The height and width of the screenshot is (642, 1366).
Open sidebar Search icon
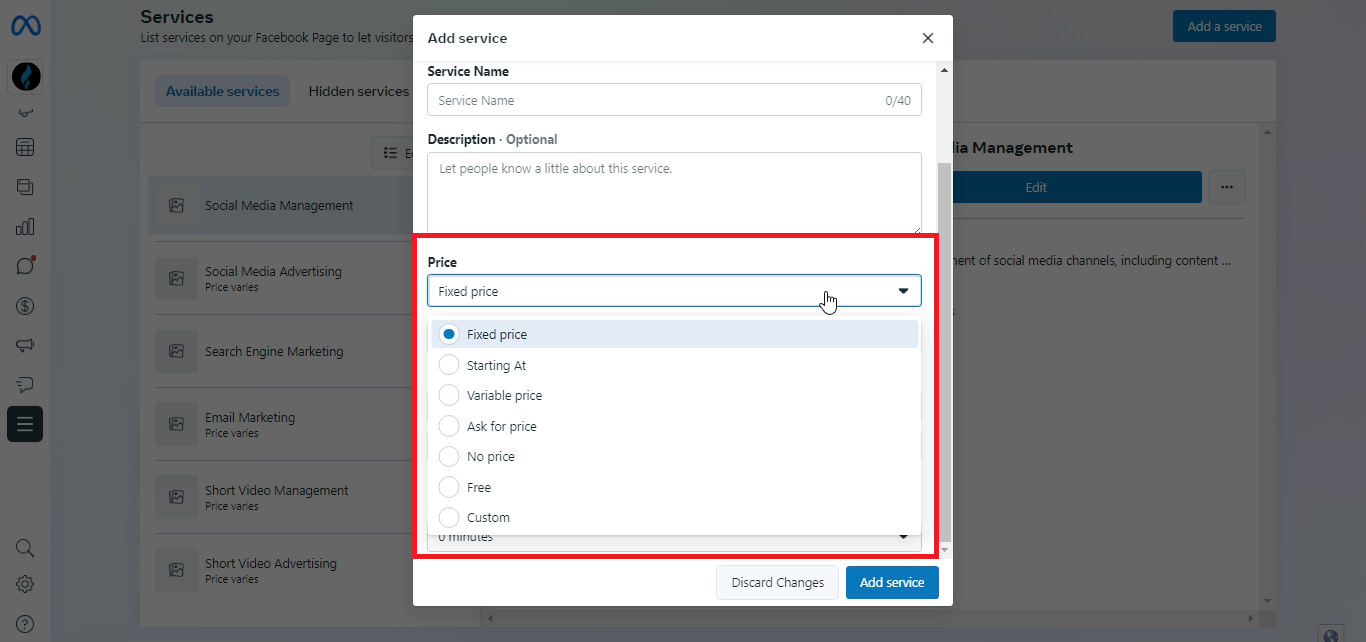click(25, 548)
